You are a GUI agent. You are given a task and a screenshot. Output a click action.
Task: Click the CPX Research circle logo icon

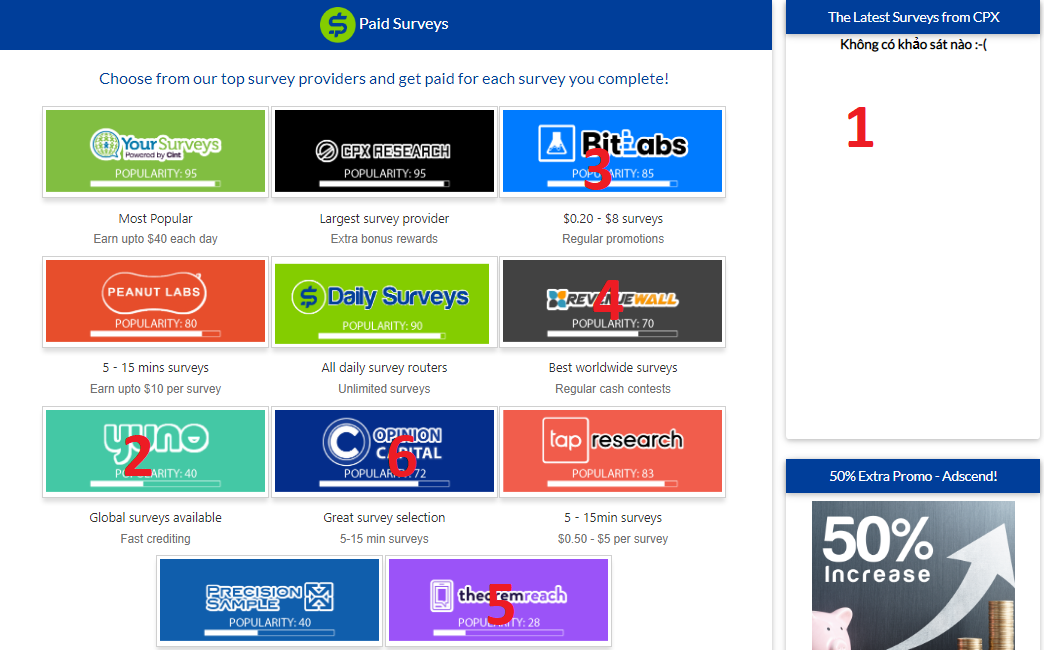[326, 151]
